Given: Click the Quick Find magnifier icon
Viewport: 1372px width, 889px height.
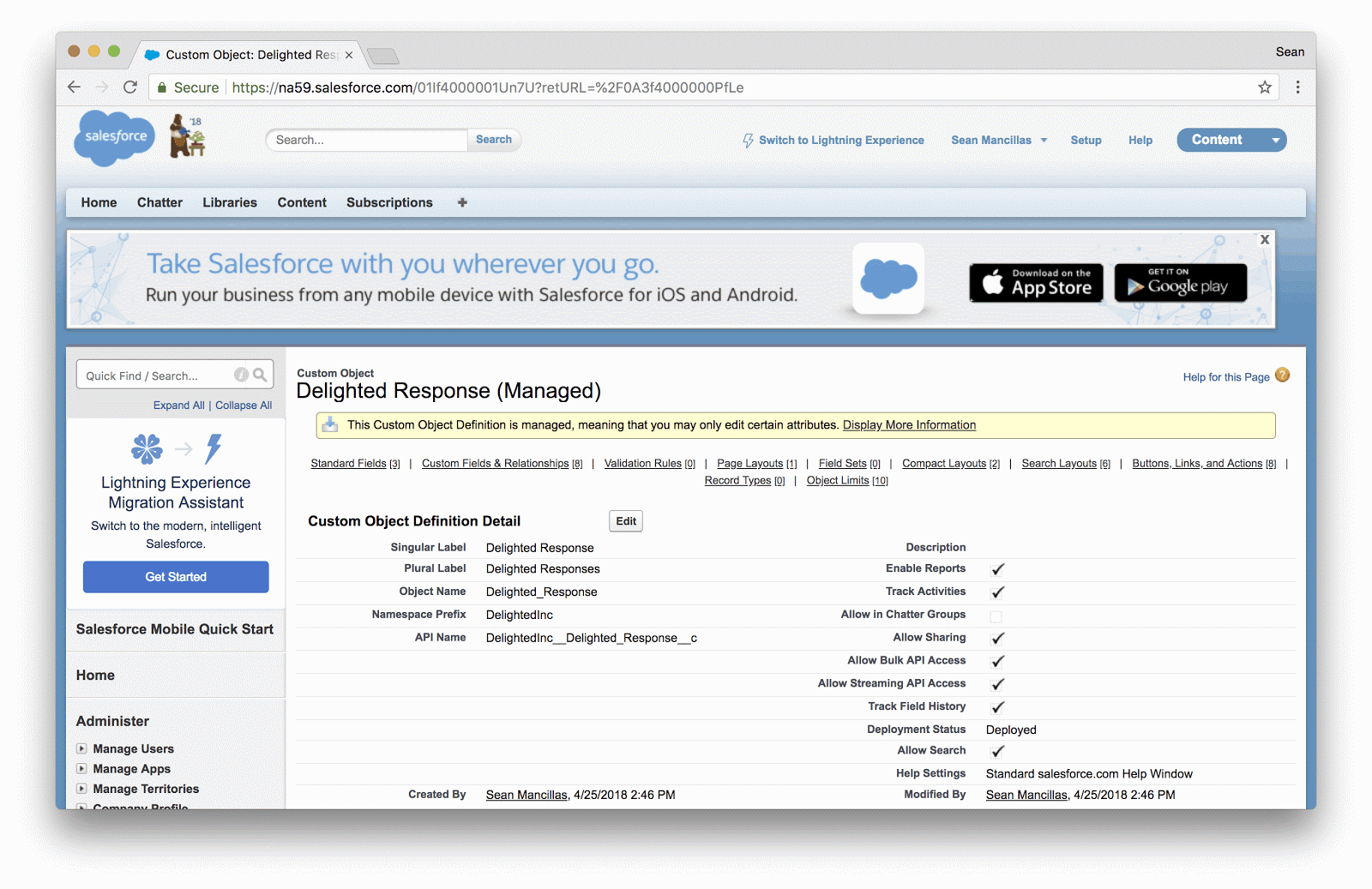Looking at the screenshot, I should click(x=260, y=375).
